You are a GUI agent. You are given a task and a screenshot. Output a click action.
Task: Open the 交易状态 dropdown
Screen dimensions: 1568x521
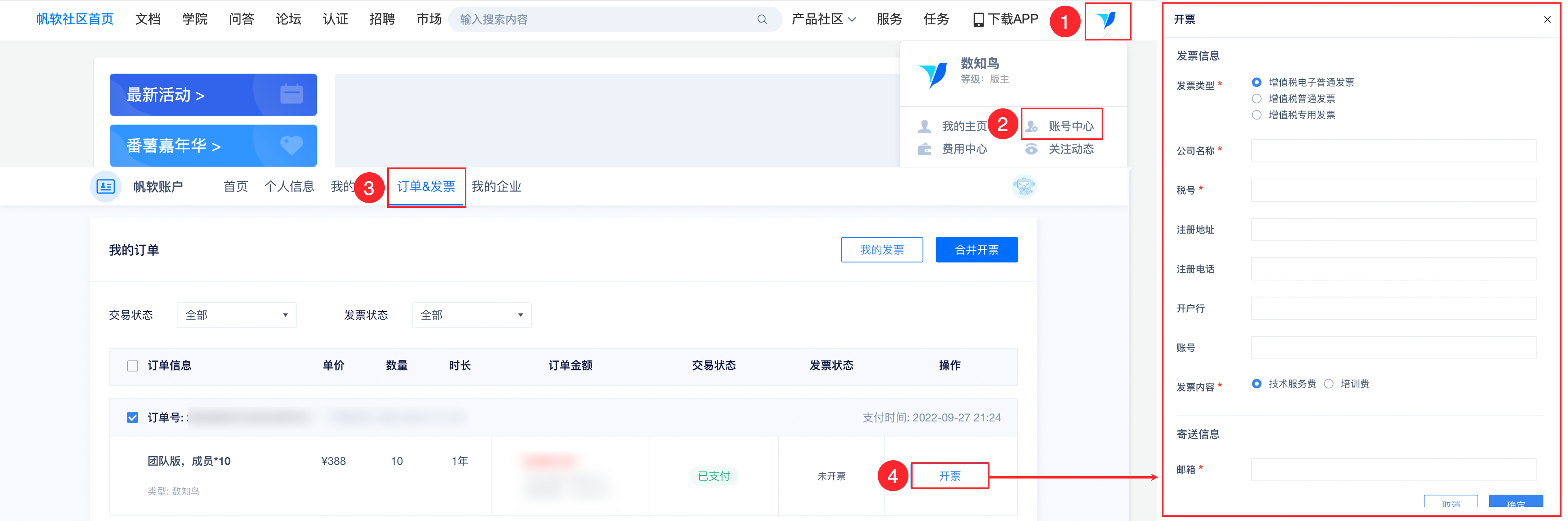point(236,315)
